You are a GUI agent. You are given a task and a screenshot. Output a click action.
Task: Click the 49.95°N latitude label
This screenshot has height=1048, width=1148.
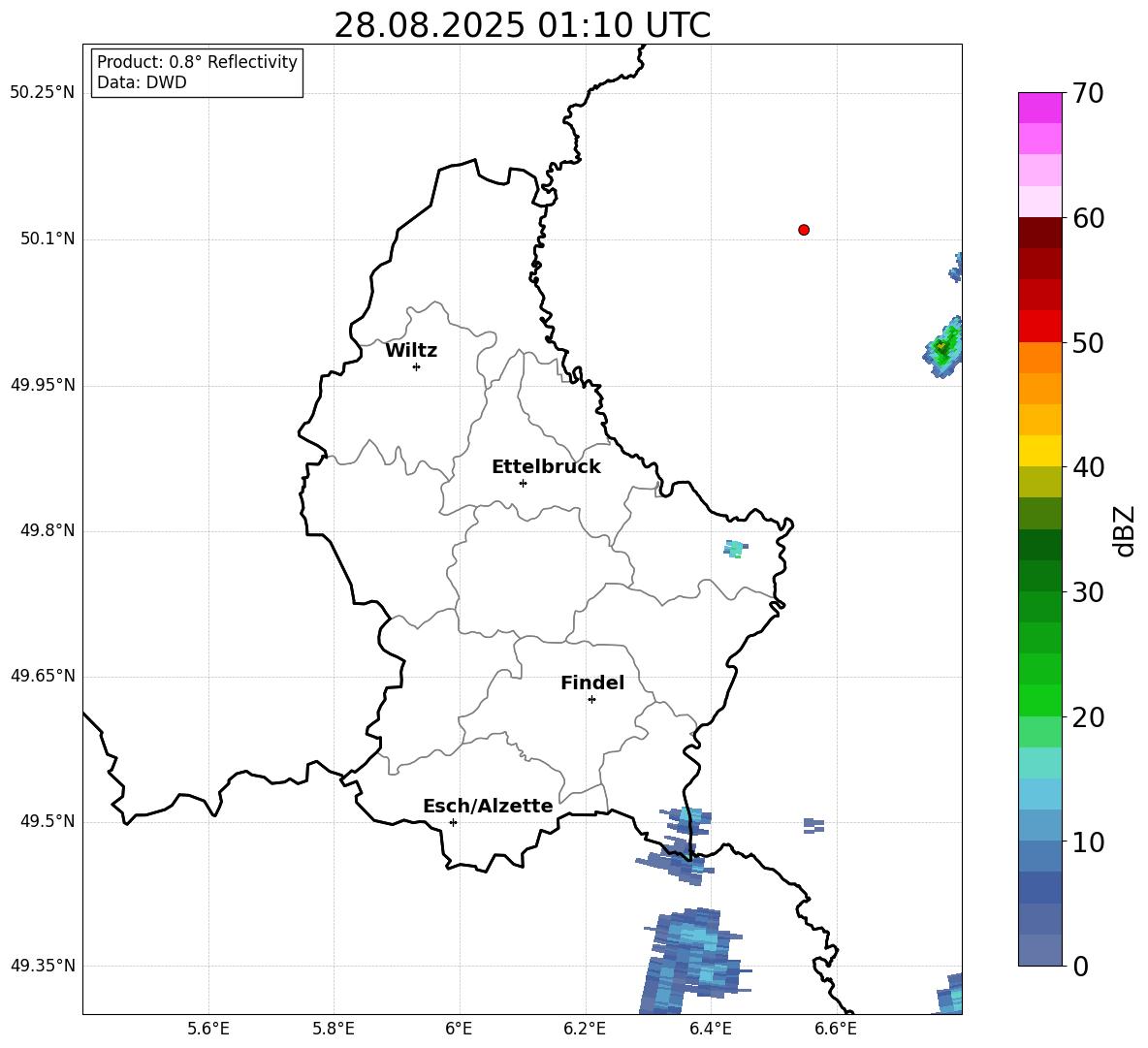pos(43,385)
